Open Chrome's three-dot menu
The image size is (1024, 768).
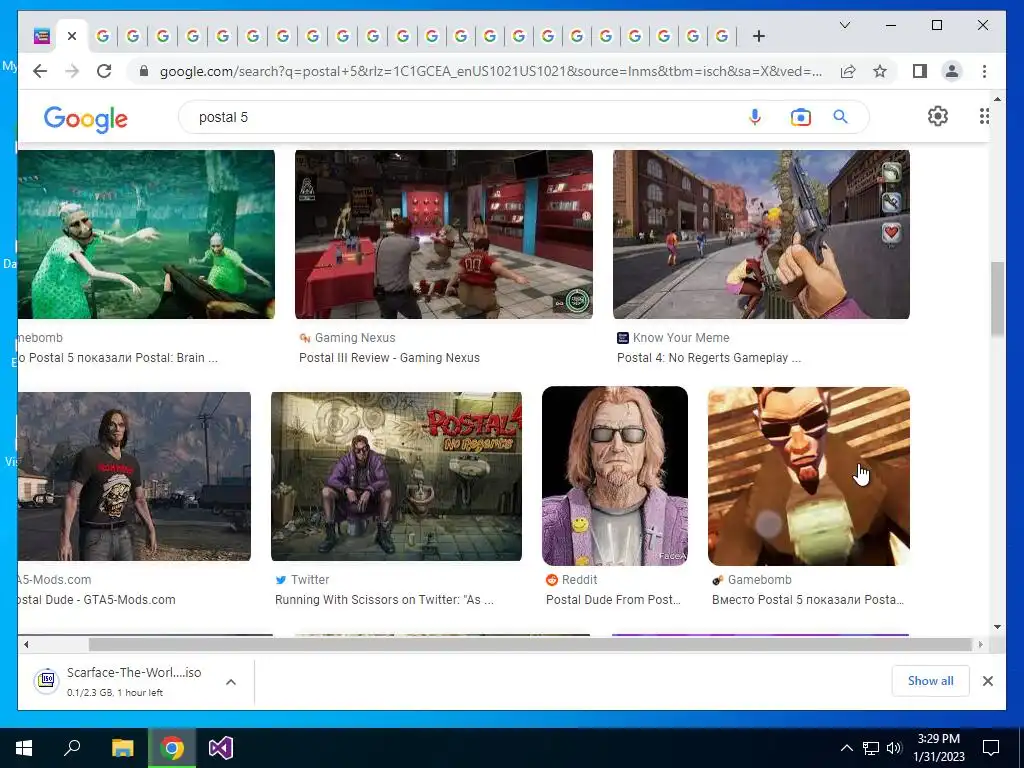point(984,71)
